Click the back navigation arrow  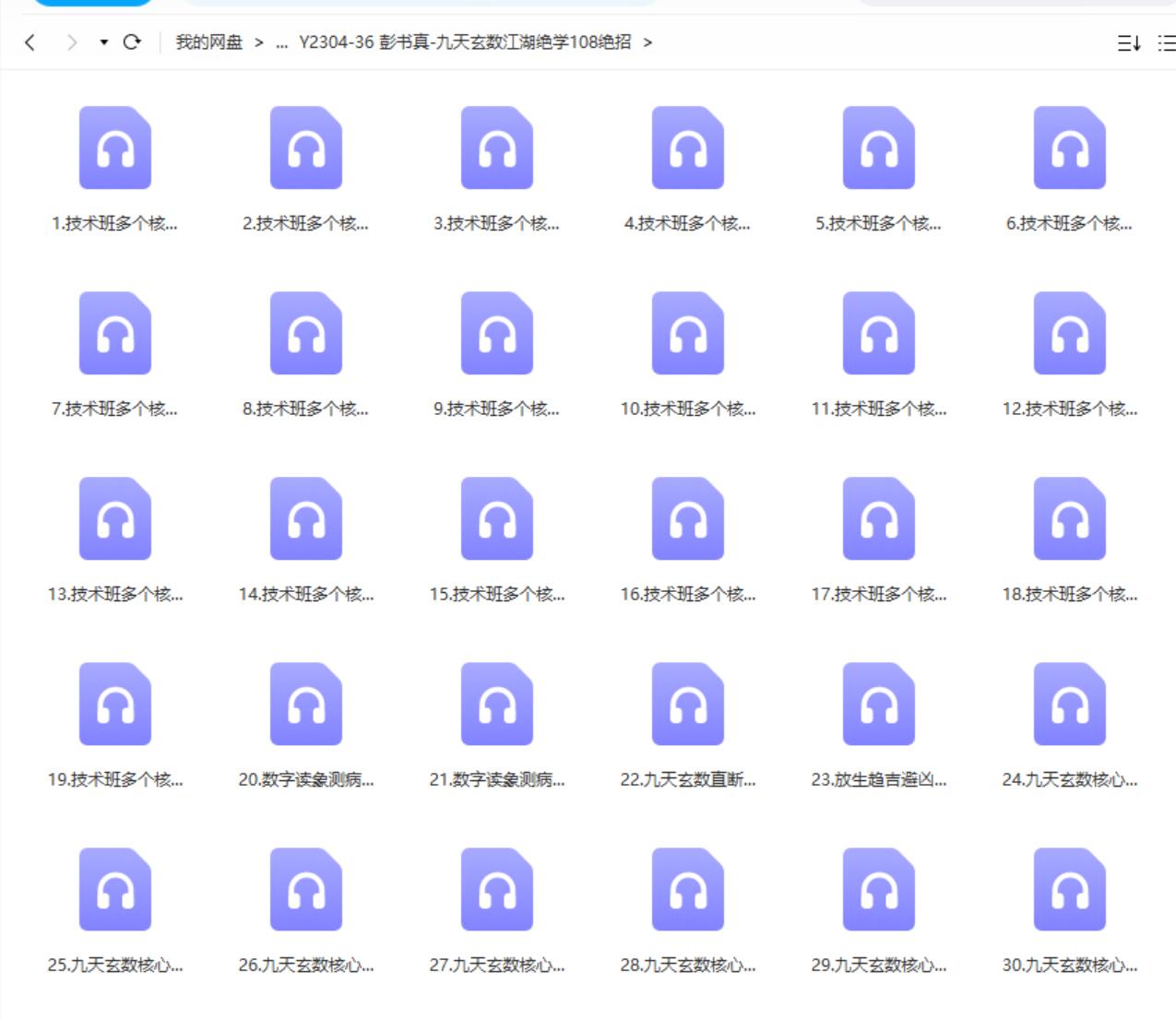click(30, 42)
